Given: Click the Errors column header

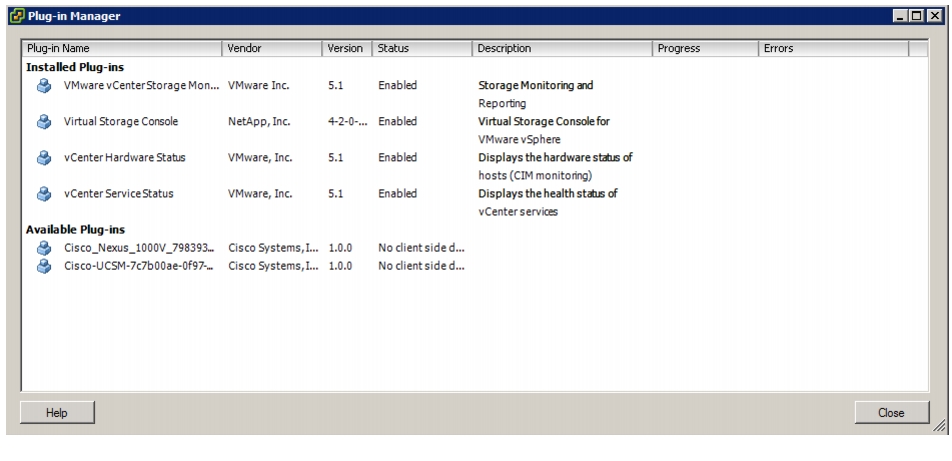Looking at the screenshot, I should click(834, 49).
